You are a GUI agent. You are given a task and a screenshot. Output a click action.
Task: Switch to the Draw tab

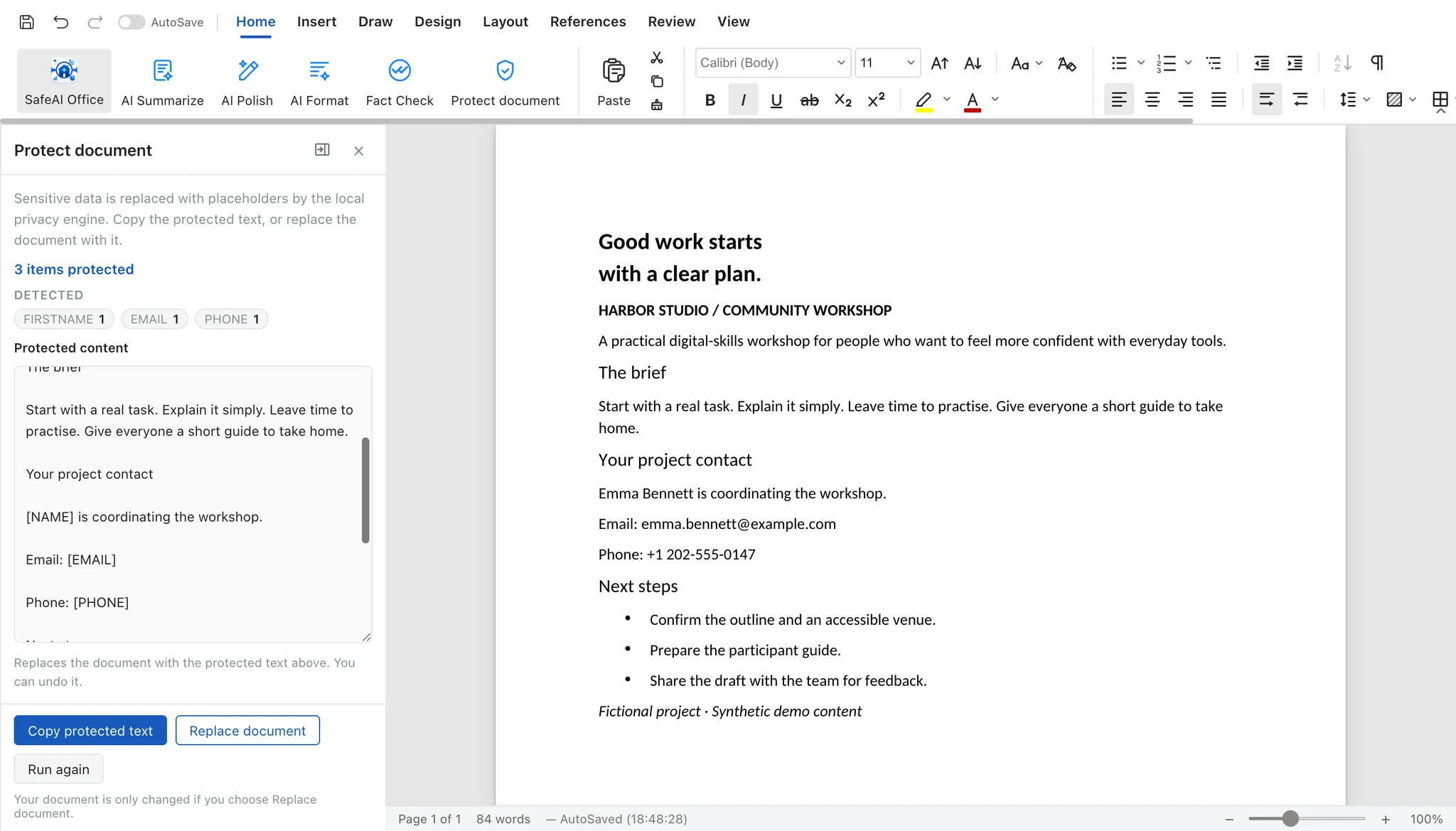point(375,22)
